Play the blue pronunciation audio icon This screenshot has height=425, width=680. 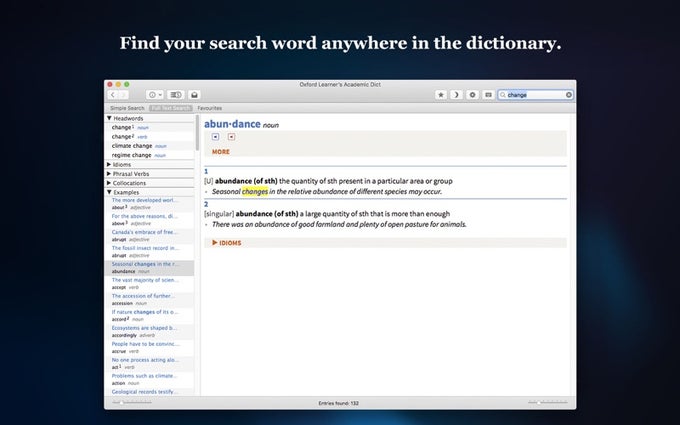(216, 137)
